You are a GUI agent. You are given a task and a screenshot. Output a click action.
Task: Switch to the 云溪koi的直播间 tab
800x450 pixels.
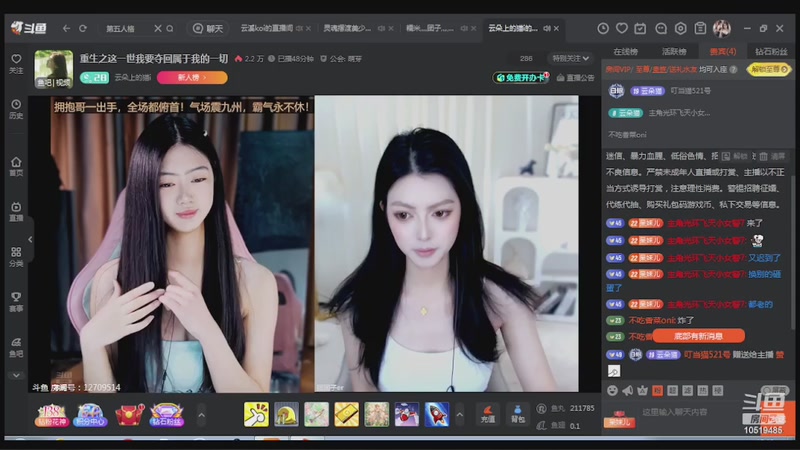(267, 28)
